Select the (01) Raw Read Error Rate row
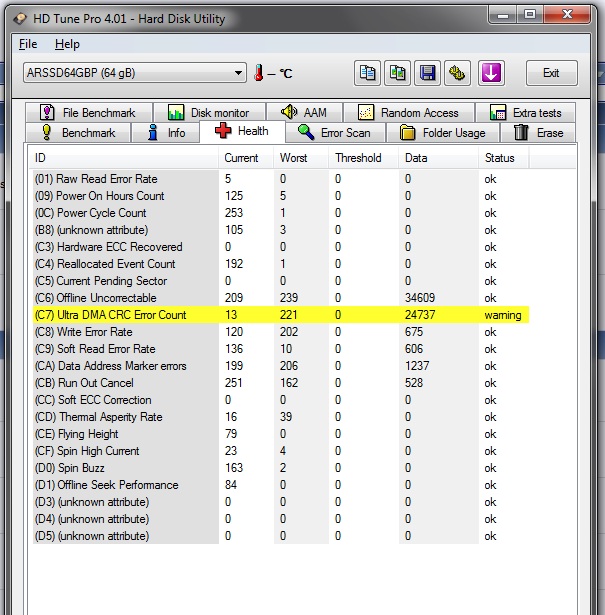 [281, 179]
